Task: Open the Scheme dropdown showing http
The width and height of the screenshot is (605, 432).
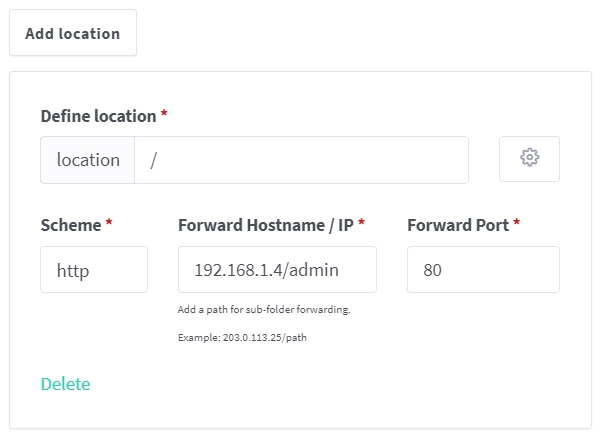Action: pyautogui.click(x=94, y=270)
